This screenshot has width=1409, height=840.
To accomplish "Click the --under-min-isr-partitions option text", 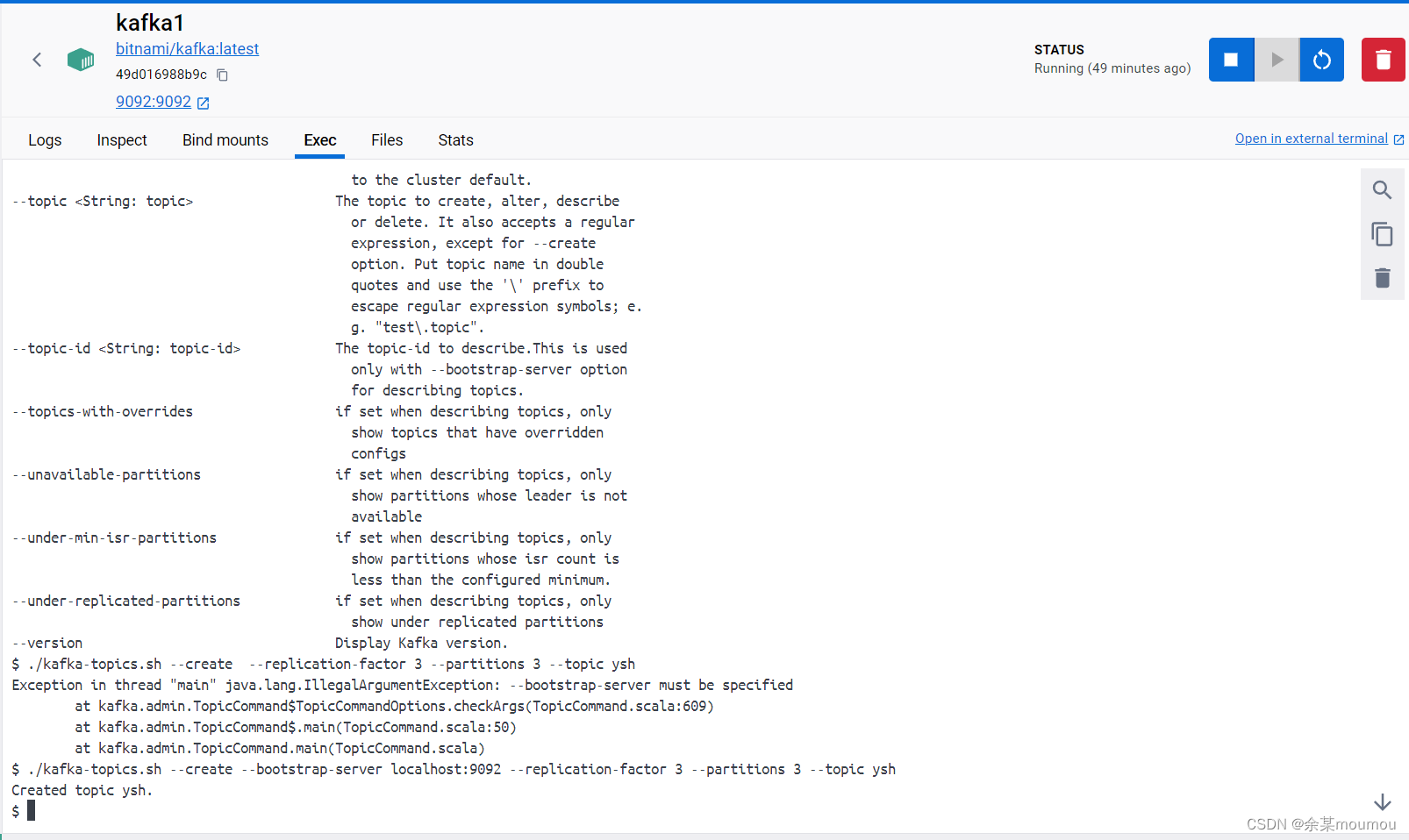I will (x=114, y=537).
